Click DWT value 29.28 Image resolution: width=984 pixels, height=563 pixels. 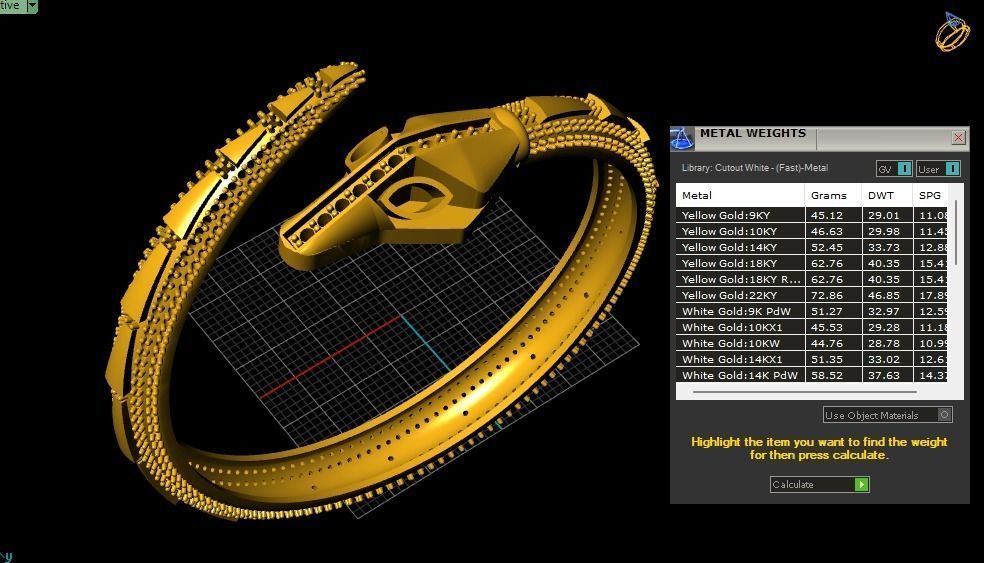[x=884, y=327]
